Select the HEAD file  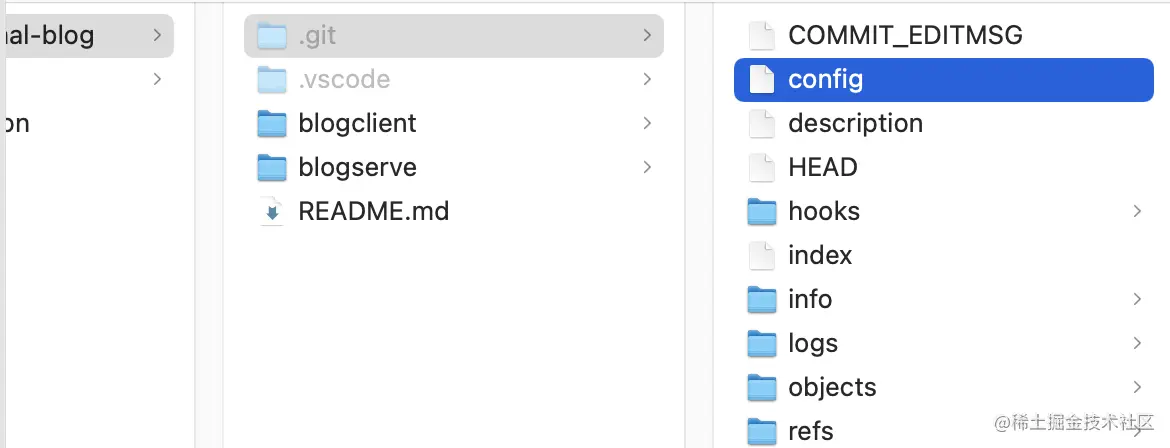coord(944,167)
